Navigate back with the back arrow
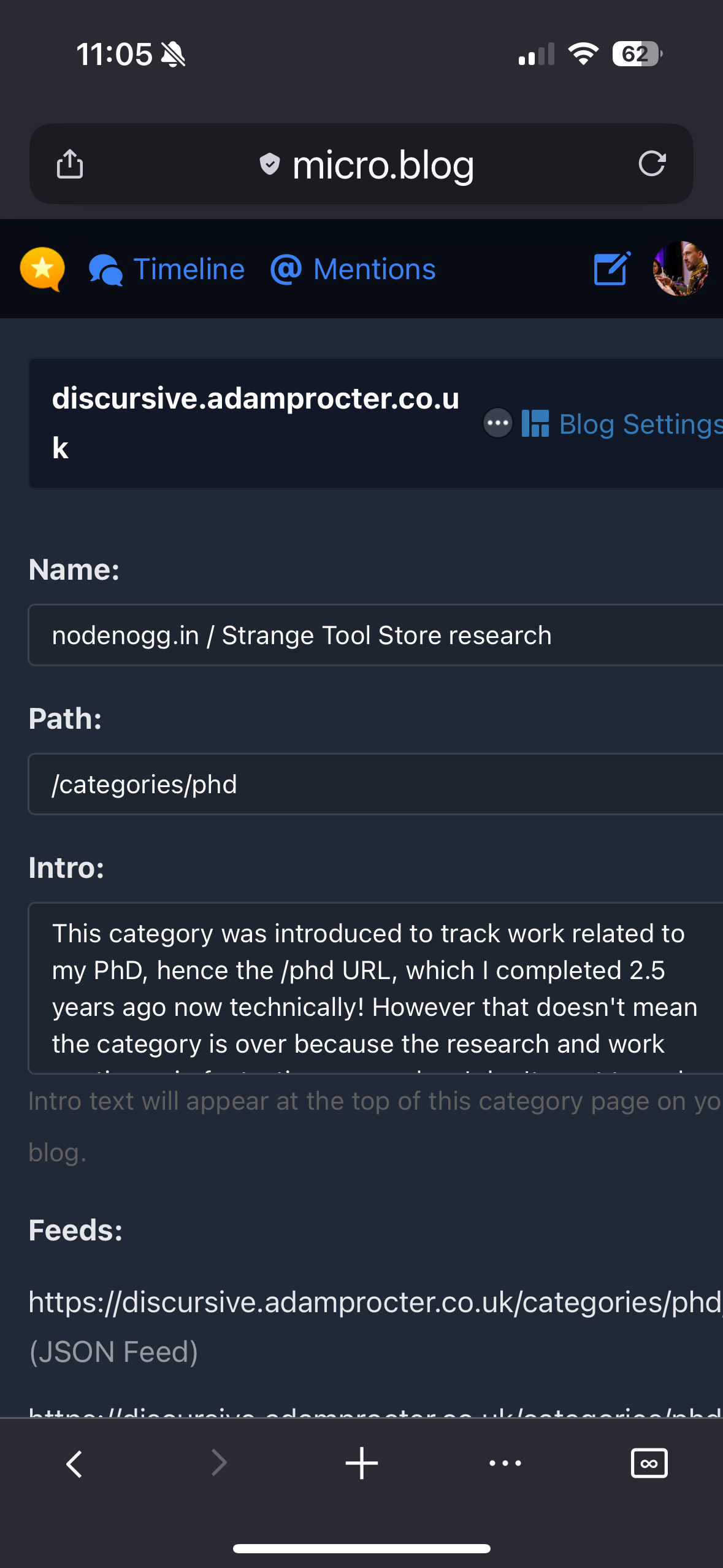The width and height of the screenshot is (723, 1568). (73, 1462)
